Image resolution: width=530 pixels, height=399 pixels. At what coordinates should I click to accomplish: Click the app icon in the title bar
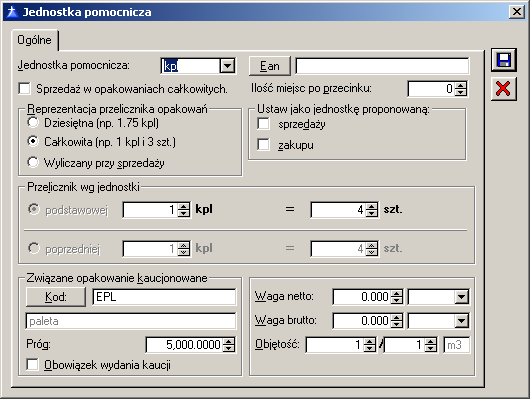12,12
